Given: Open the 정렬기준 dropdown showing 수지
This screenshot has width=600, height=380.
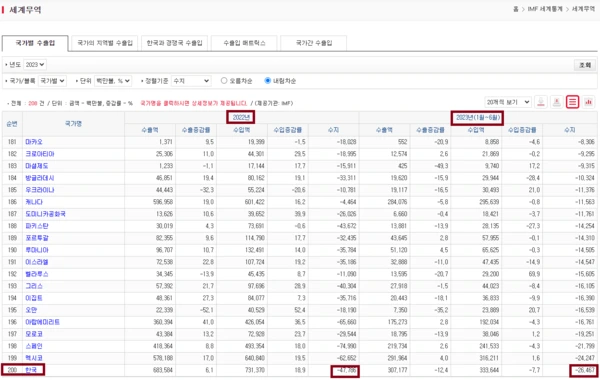Looking at the screenshot, I should pyautogui.click(x=191, y=81).
